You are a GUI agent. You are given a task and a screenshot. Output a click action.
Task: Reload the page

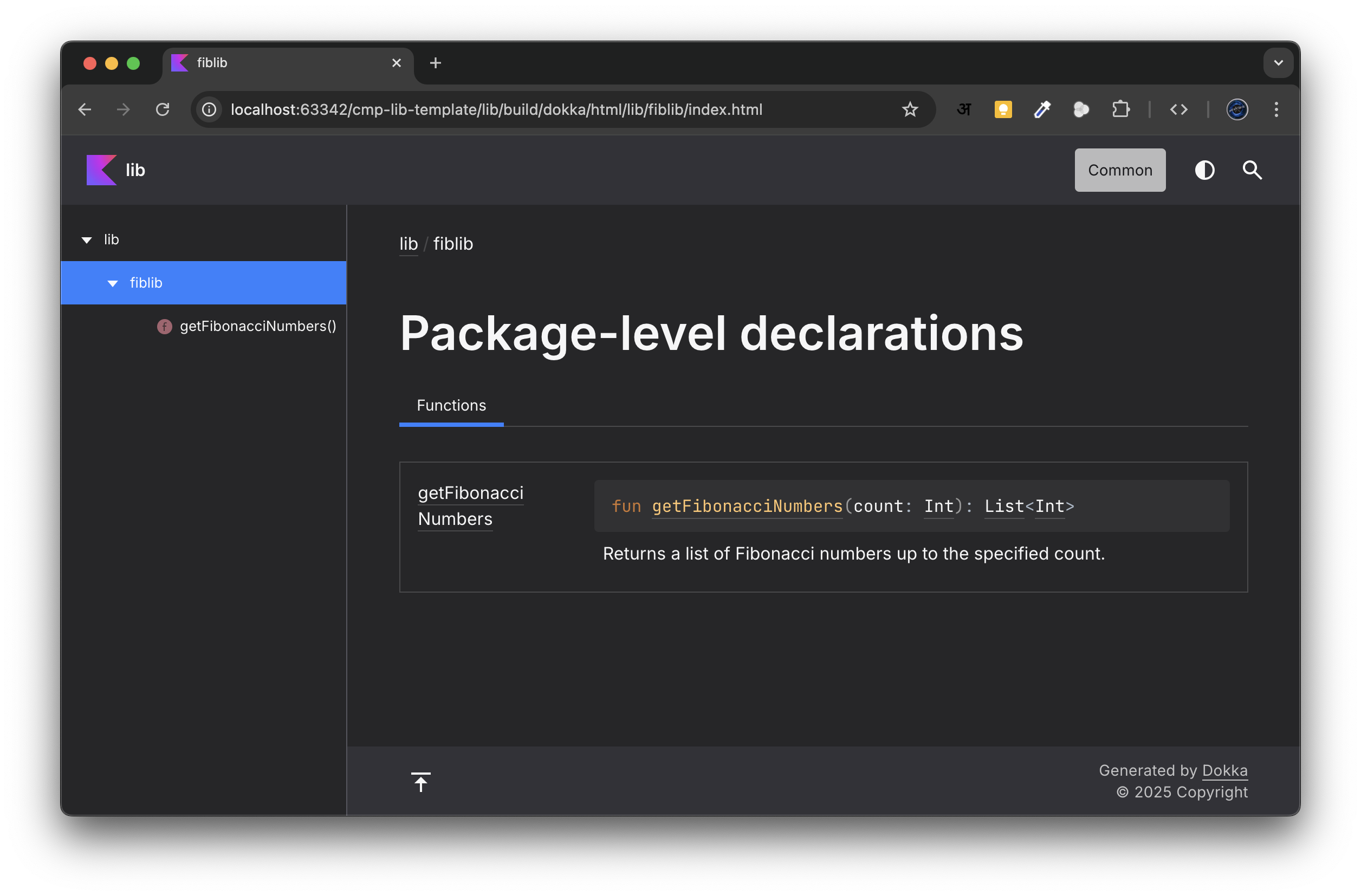(x=163, y=109)
